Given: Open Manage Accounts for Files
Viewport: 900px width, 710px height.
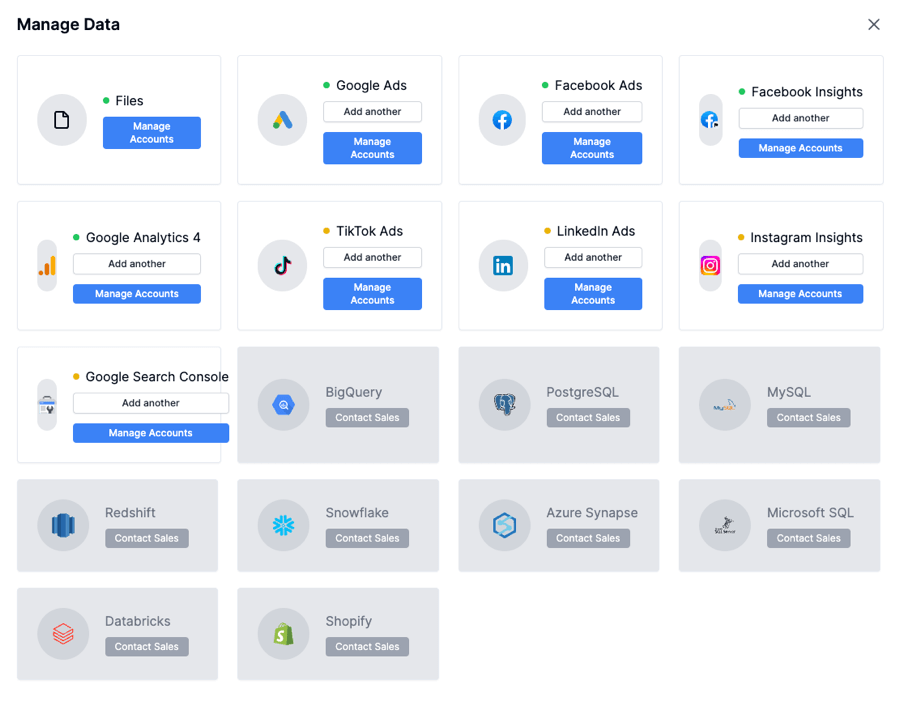Looking at the screenshot, I should (152, 133).
